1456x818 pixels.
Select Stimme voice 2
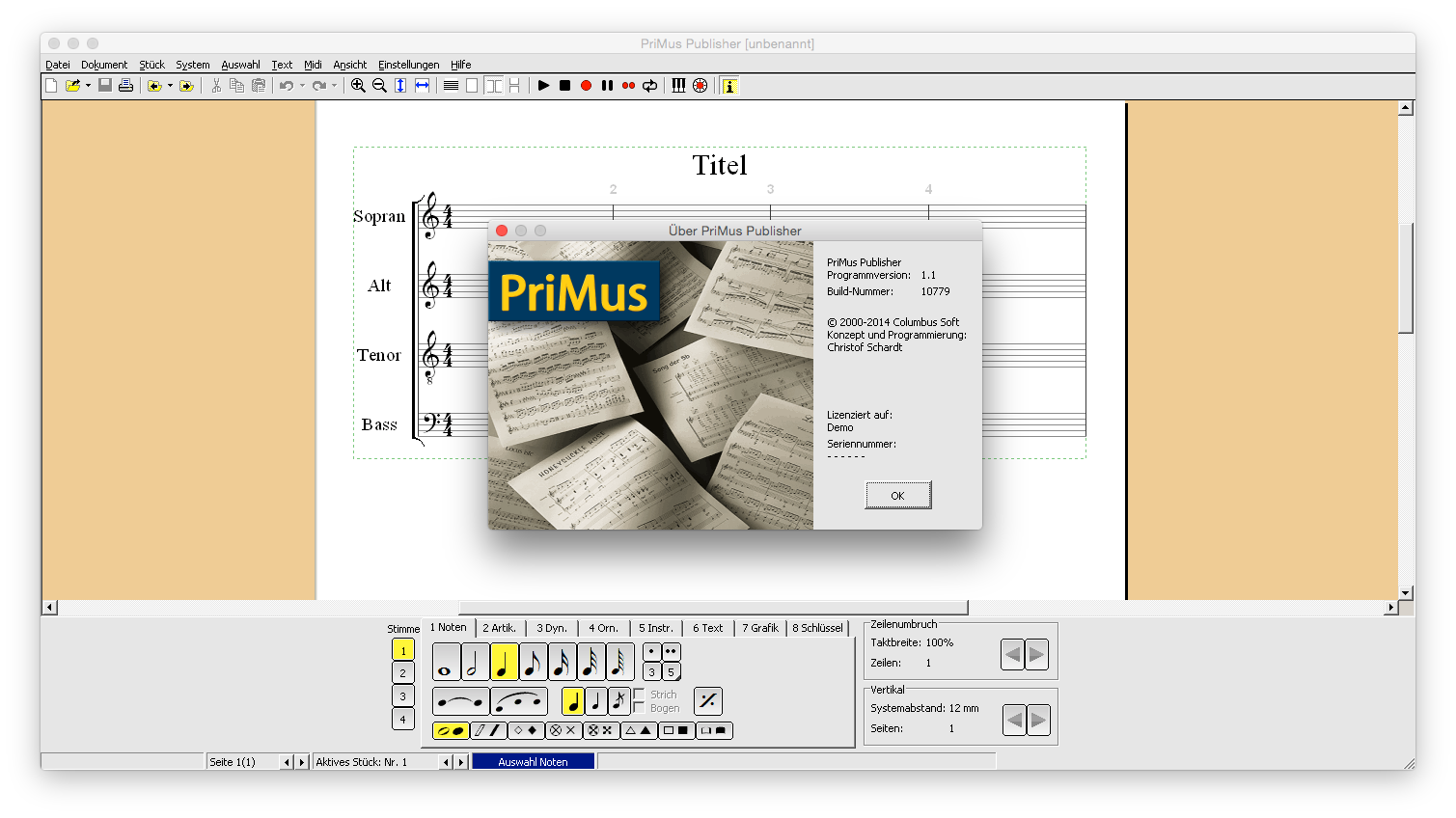click(x=402, y=671)
